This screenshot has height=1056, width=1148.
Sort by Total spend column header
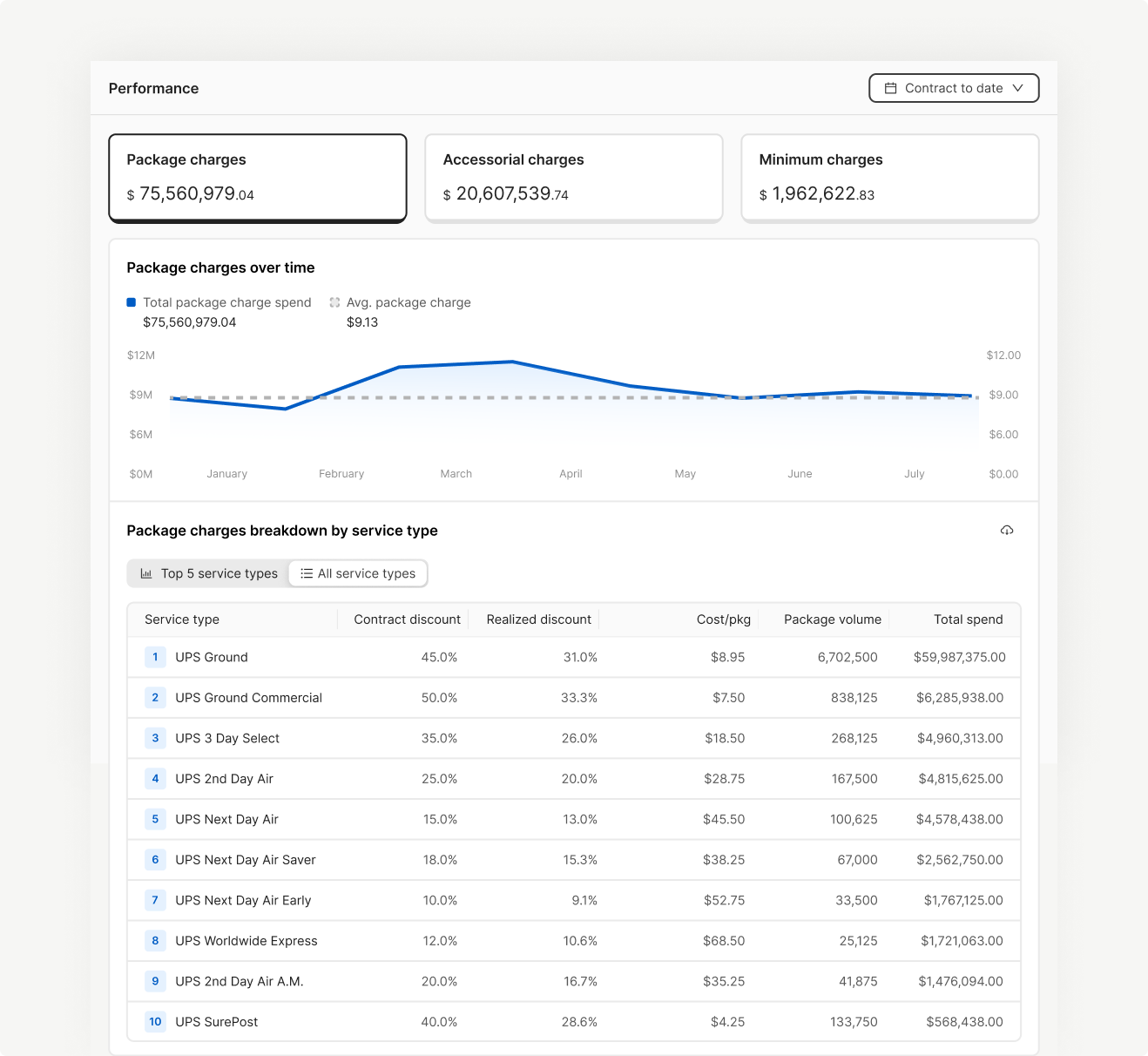968,619
